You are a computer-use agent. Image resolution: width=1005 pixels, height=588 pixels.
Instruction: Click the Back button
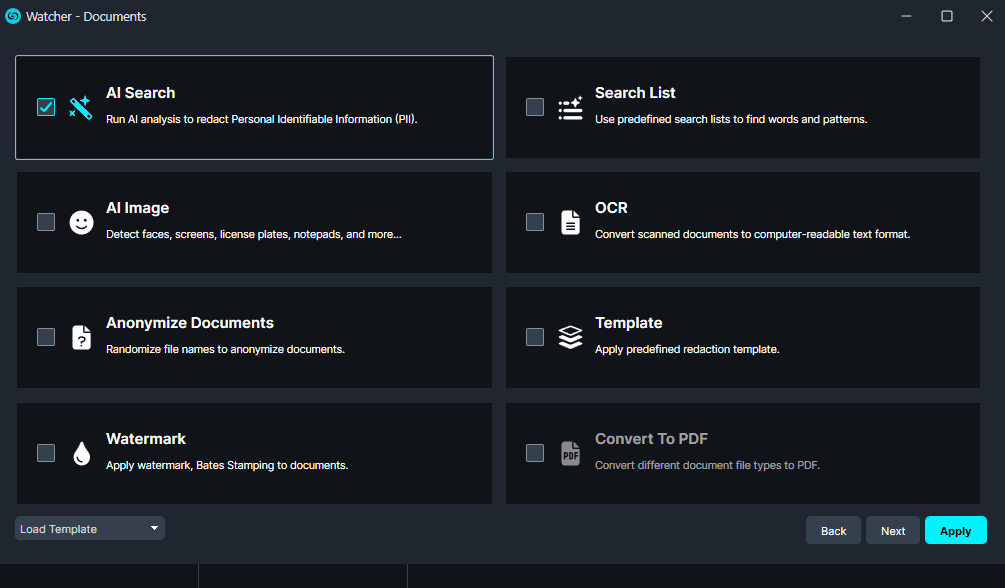(833, 531)
